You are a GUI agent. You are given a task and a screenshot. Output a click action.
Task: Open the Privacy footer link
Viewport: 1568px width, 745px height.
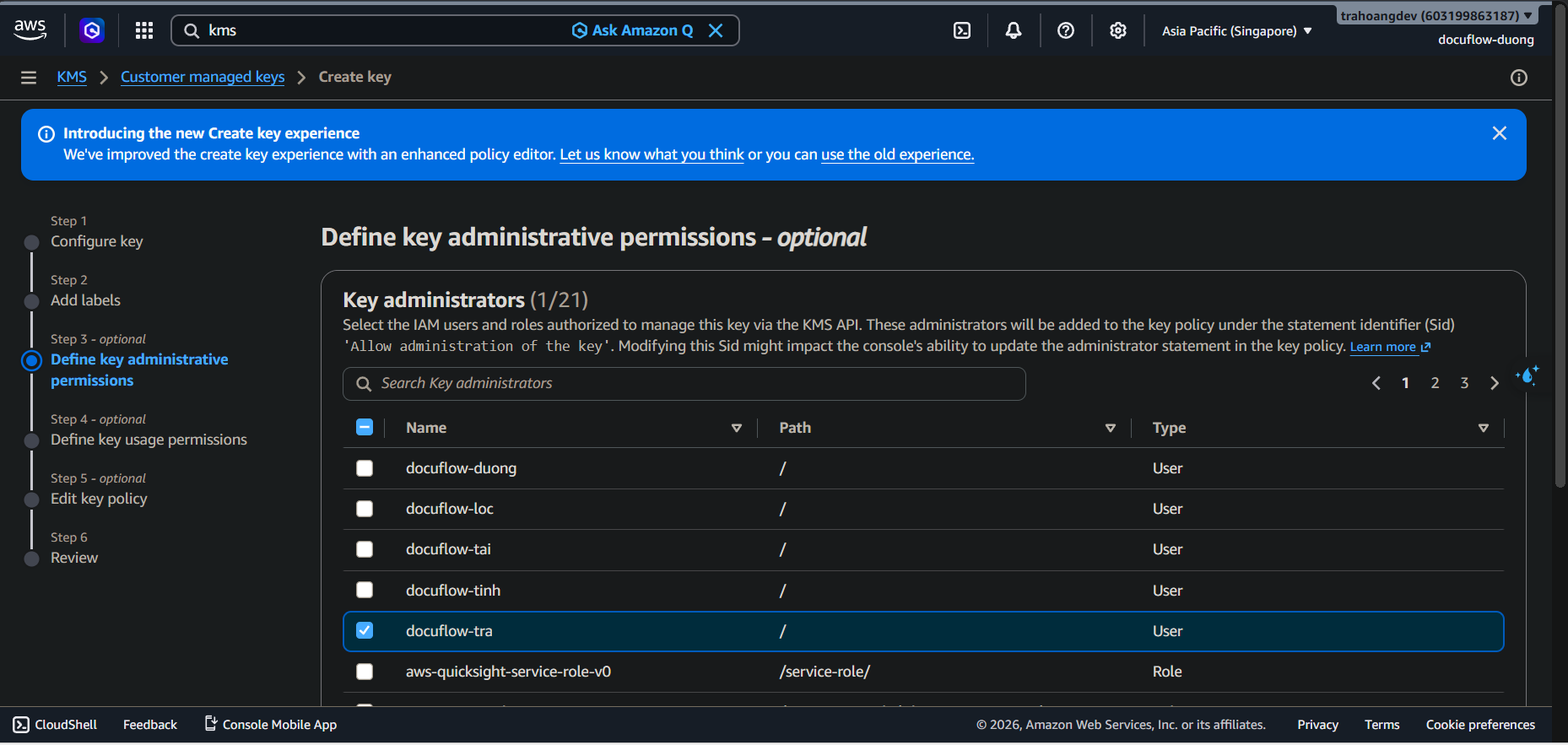click(1317, 725)
